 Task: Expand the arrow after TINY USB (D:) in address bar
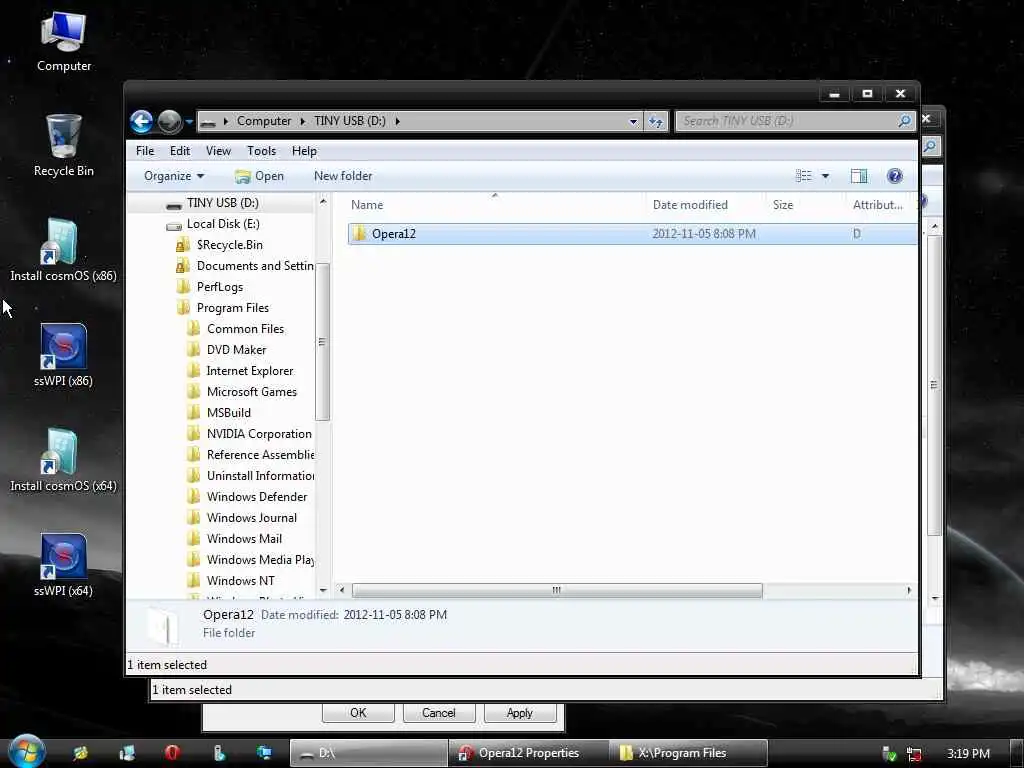point(397,121)
